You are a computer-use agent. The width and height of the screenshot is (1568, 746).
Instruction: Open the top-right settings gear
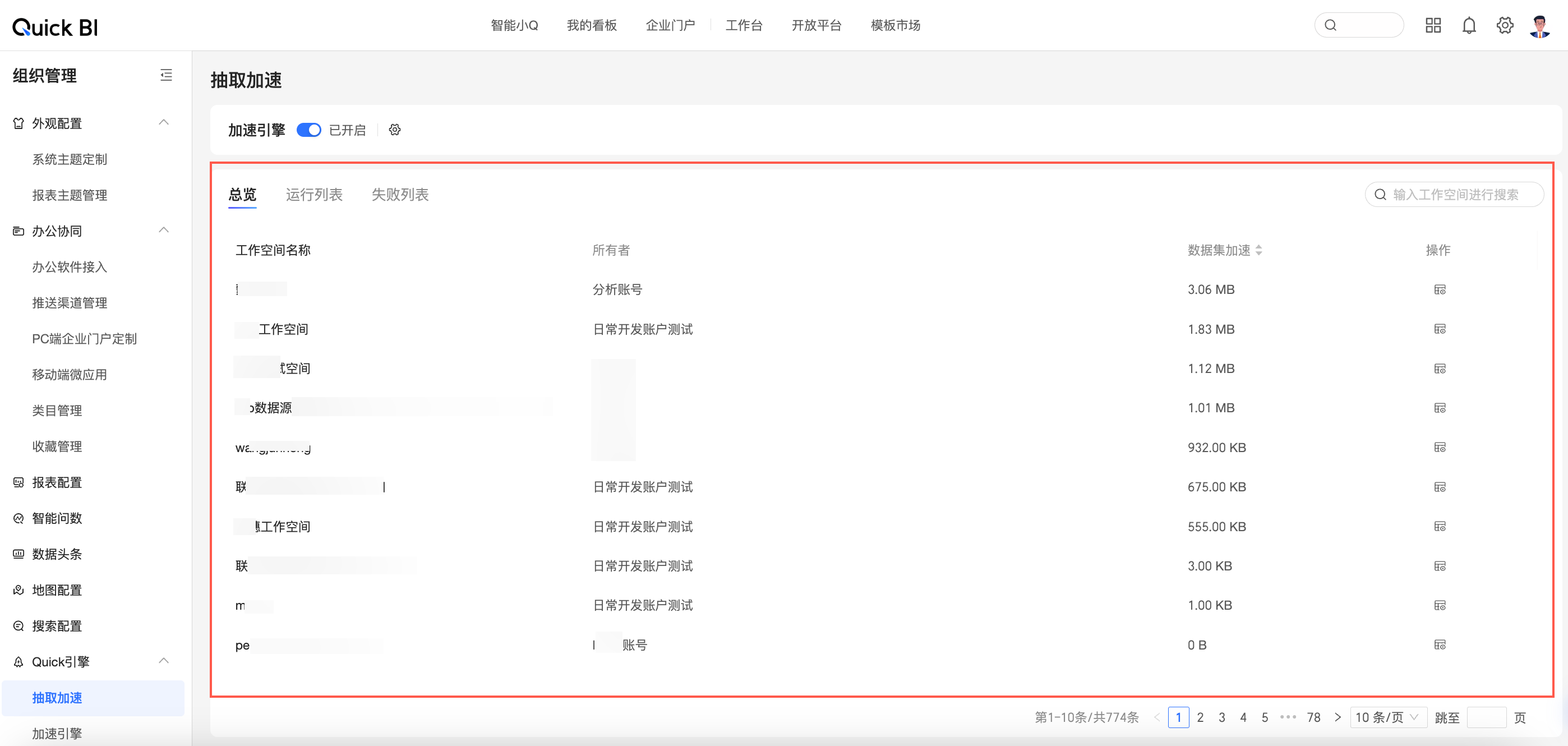[1505, 26]
